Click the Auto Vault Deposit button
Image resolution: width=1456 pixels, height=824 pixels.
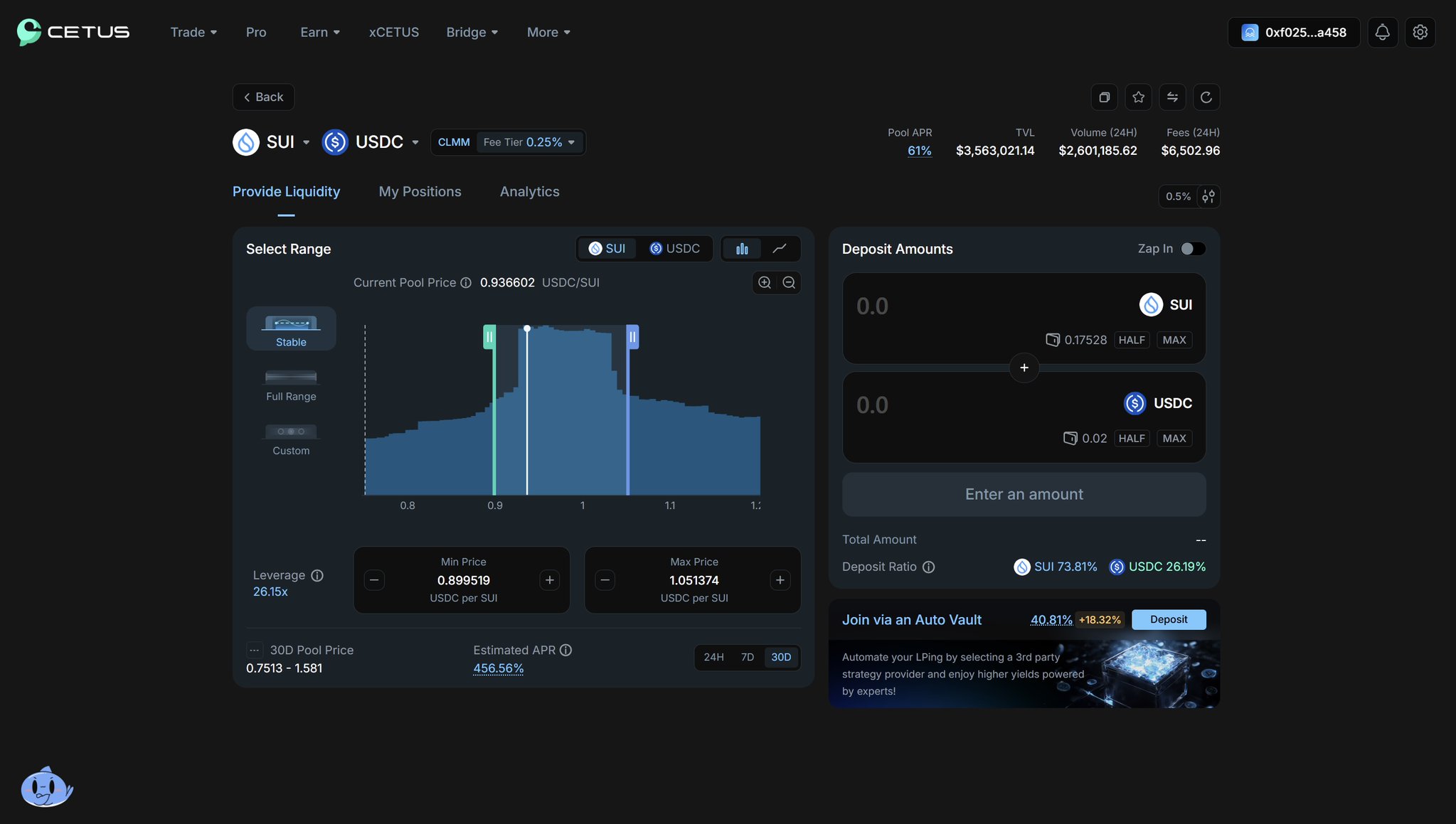[x=1168, y=619]
